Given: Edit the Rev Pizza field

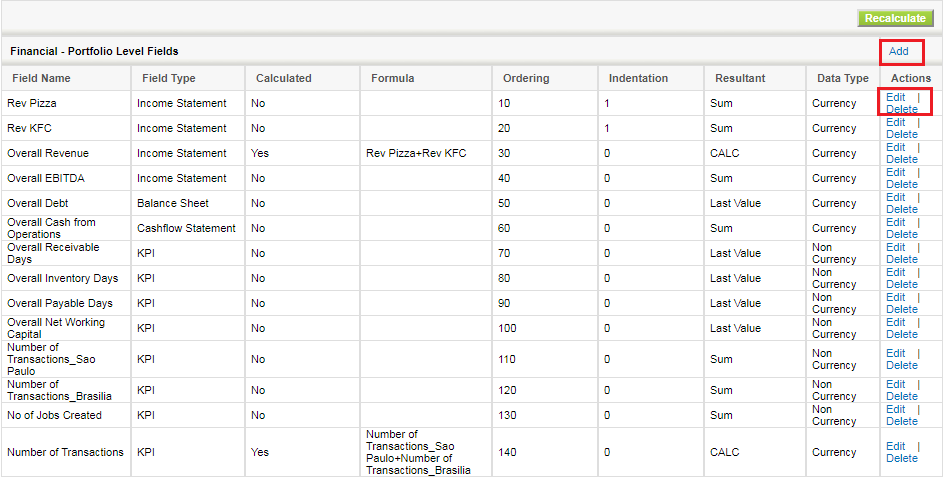Looking at the screenshot, I should [x=896, y=97].
